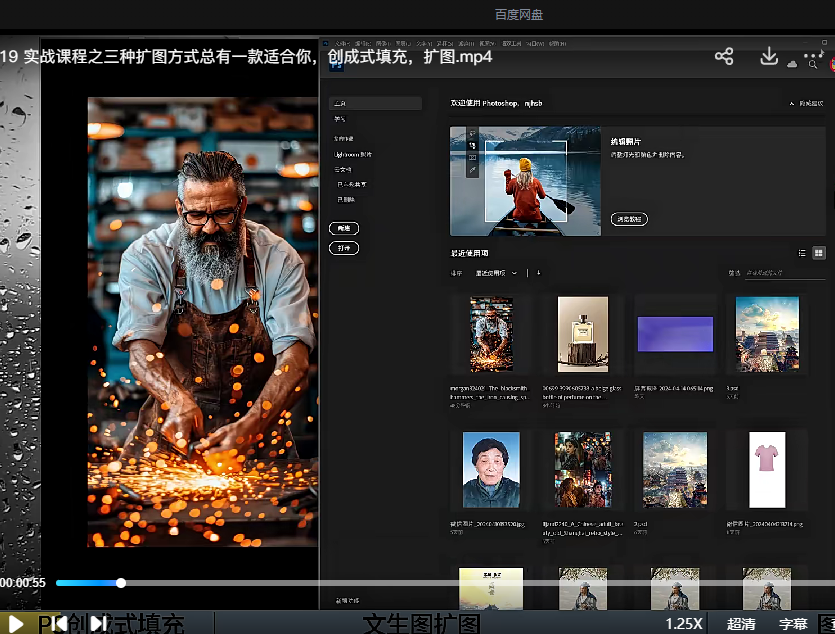835x634 pixels.
Task: Click the video progress slider handle
Action: [121, 583]
